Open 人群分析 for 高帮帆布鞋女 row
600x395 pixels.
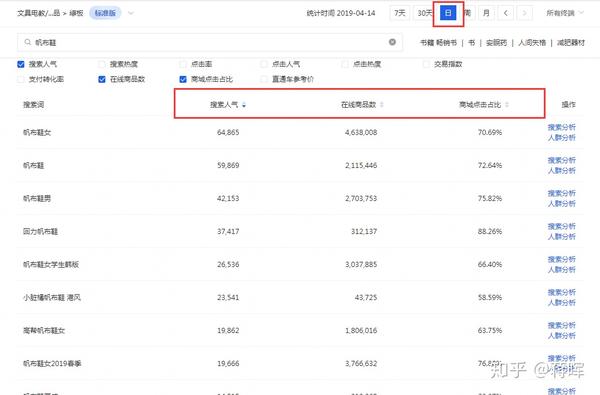pos(561,336)
